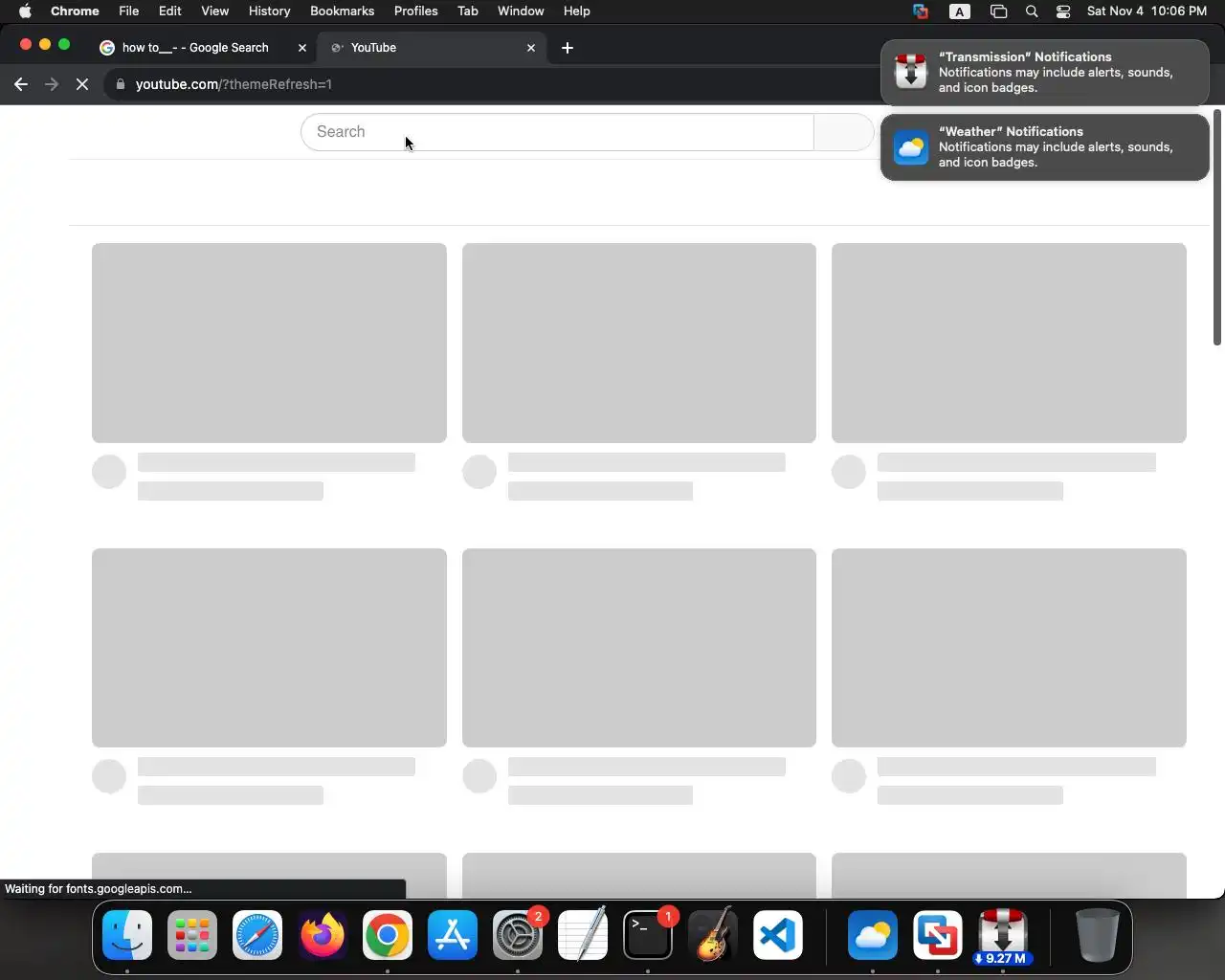Image resolution: width=1225 pixels, height=980 pixels.
Task: Open Terminal from the Dock
Action: pos(648,935)
